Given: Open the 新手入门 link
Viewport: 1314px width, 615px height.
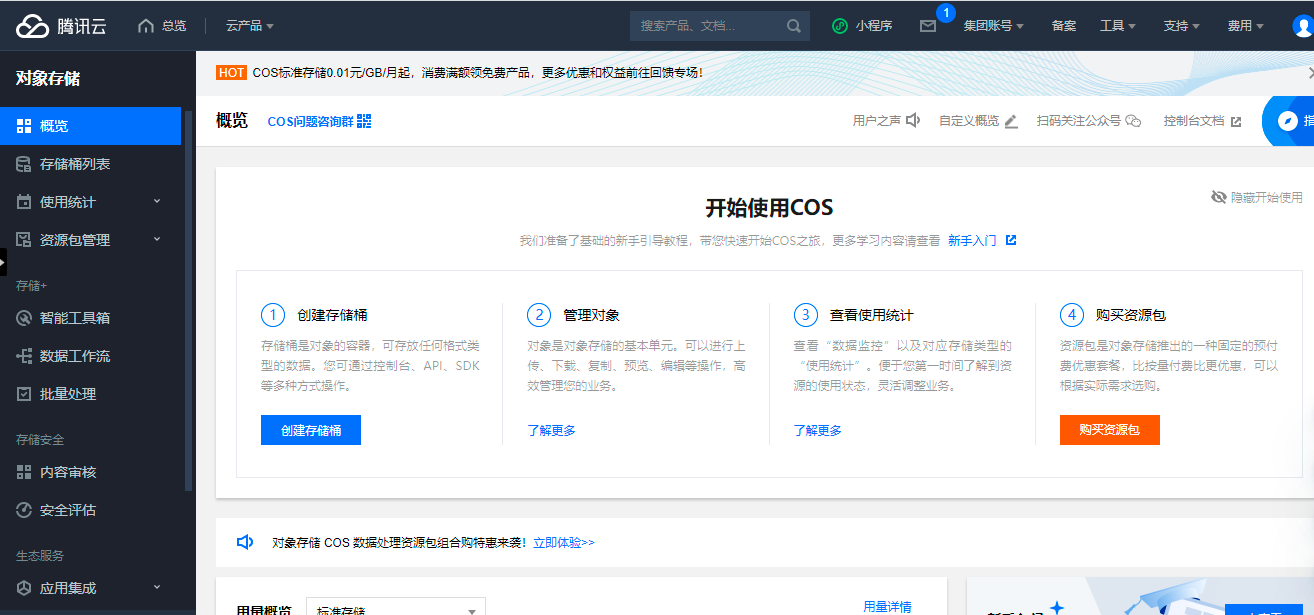Looking at the screenshot, I should 972,241.
